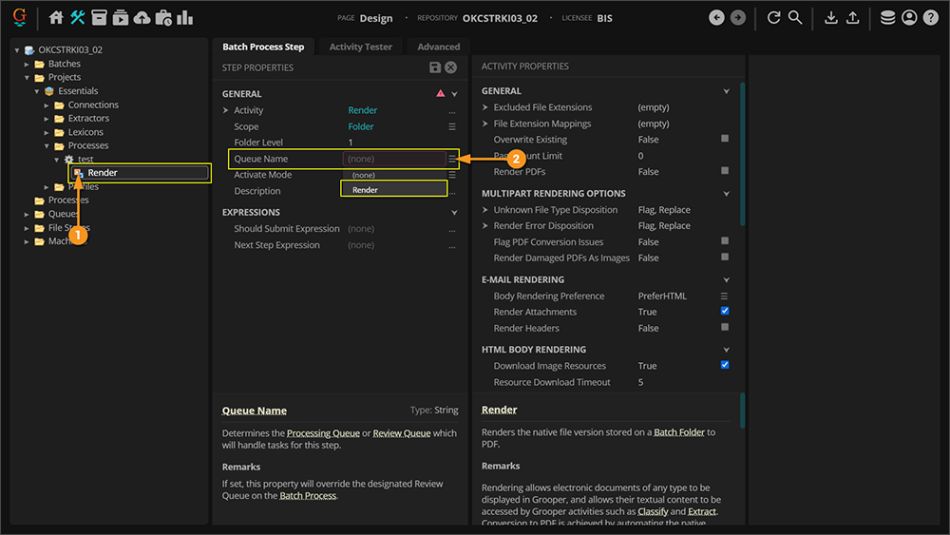This screenshot has height=535, width=950.
Task: Toggle the Download Image Resources checkbox
Action: coord(725,365)
